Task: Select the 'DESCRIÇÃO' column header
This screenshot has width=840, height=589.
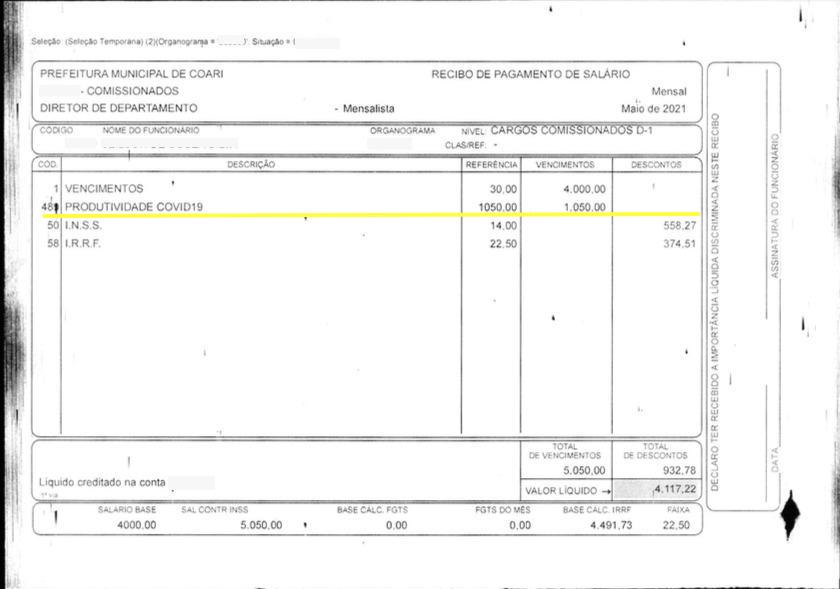Action: click(x=251, y=165)
